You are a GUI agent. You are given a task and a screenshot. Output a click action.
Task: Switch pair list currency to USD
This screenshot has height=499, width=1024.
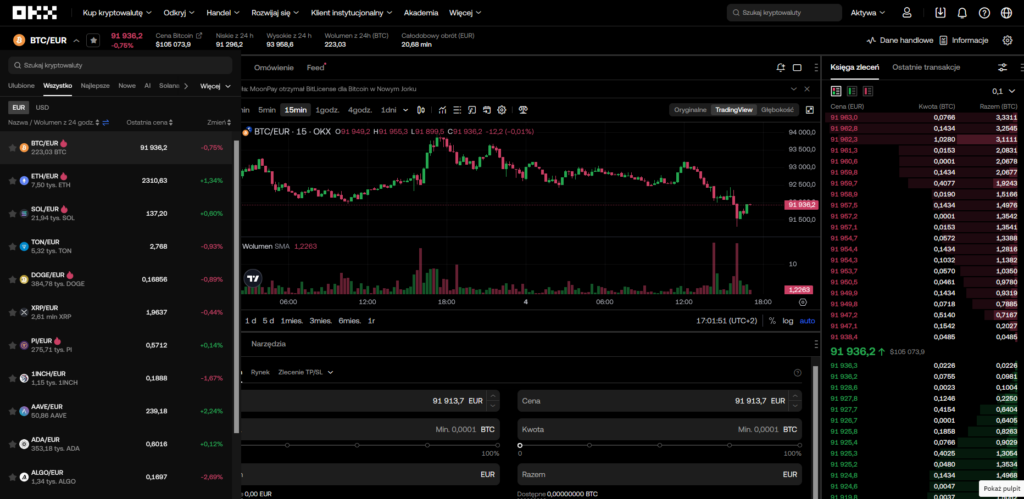point(43,106)
